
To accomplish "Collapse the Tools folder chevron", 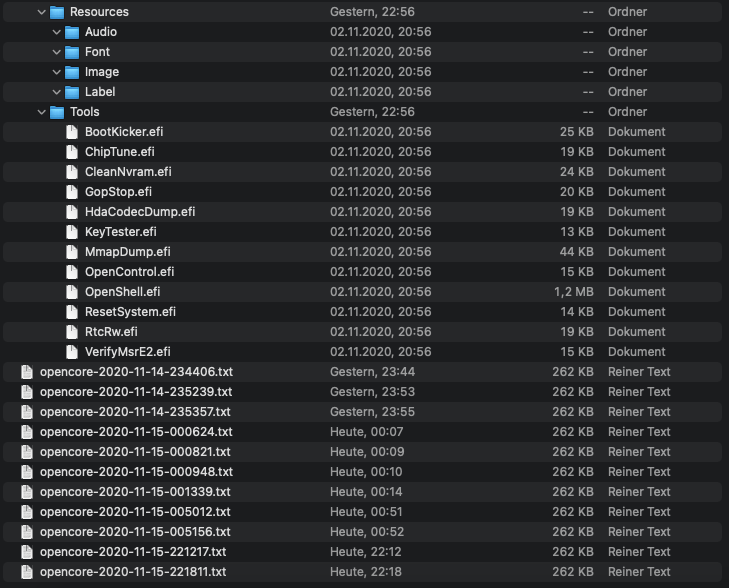I will (42, 112).
